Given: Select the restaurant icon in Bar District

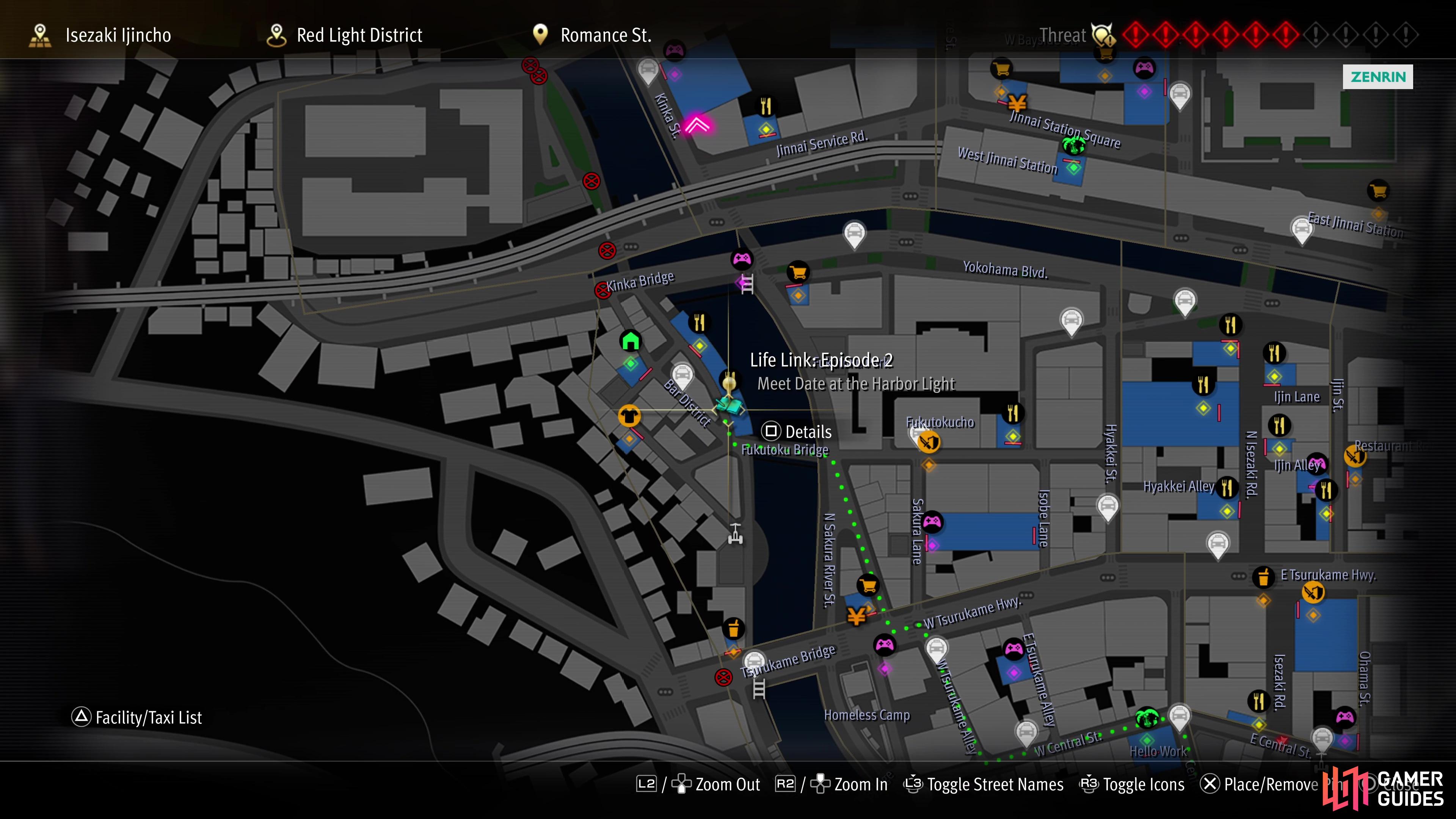Looking at the screenshot, I should (x=699, y=323).
